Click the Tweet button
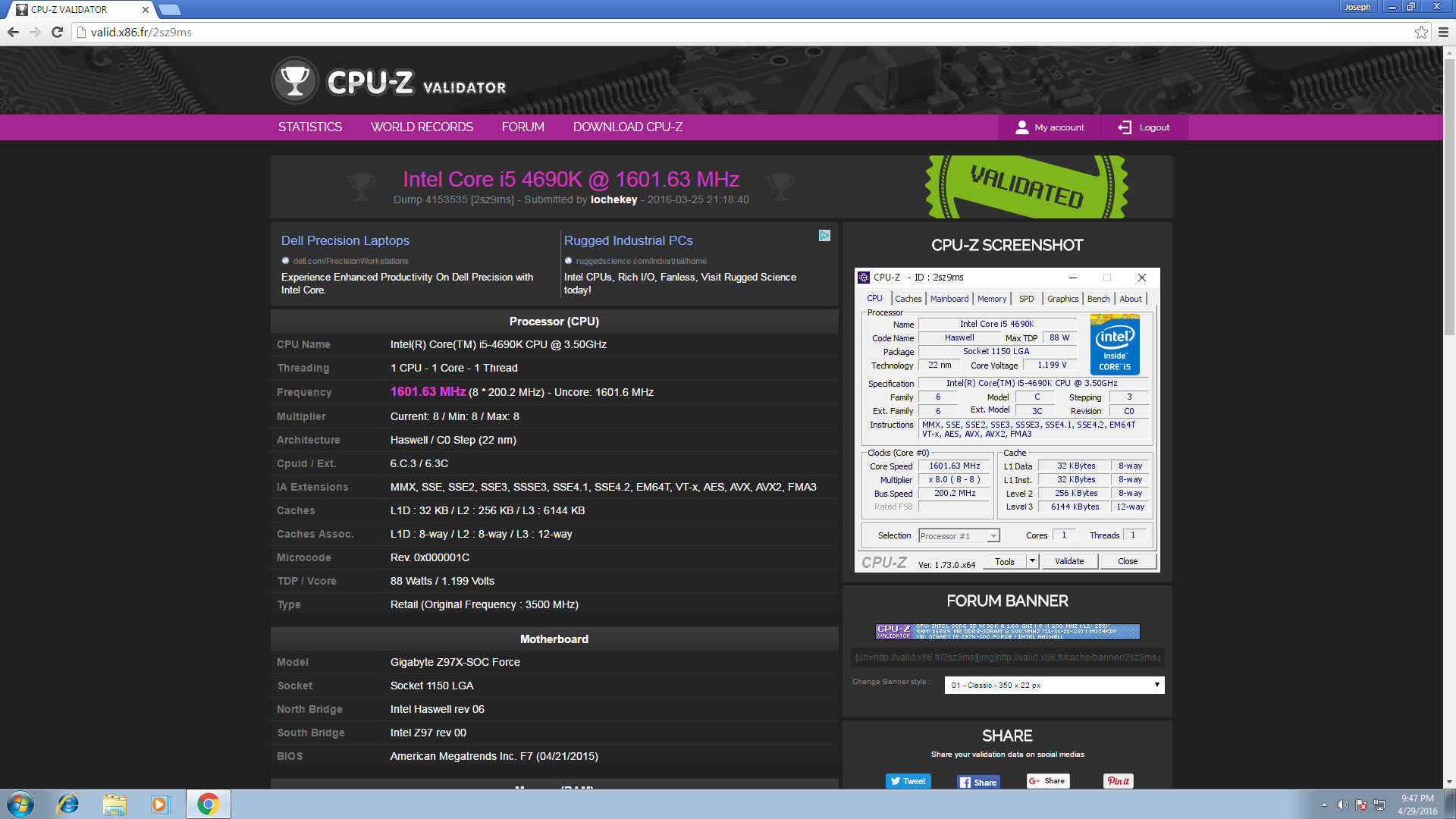The height and width of the screenshot is (819, 1456). pos(908,781)
